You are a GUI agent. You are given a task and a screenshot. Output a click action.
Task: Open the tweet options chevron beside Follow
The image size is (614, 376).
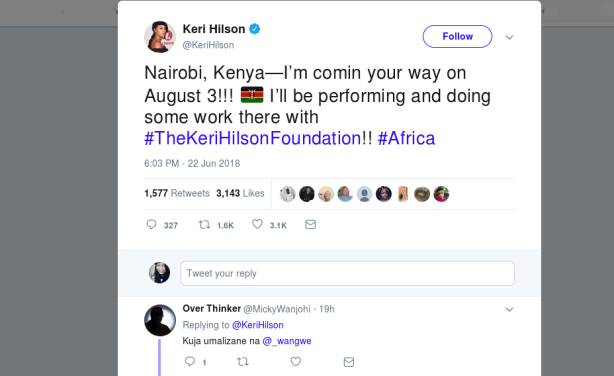(x=509, y=37)
